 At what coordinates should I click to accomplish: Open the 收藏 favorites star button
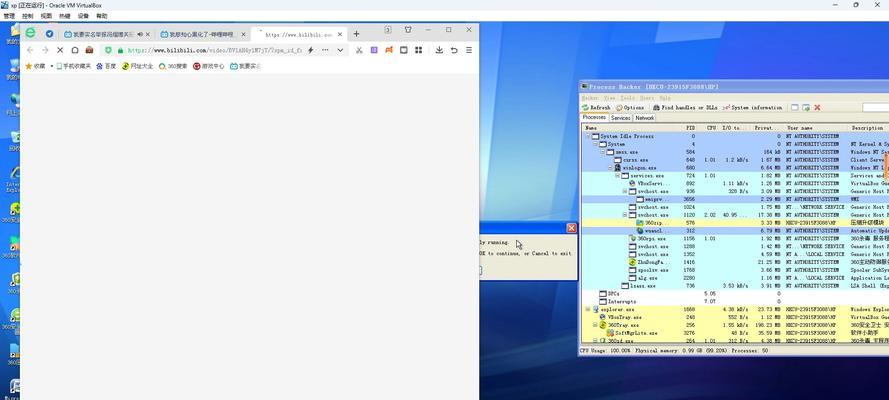[x=35, y=66]
